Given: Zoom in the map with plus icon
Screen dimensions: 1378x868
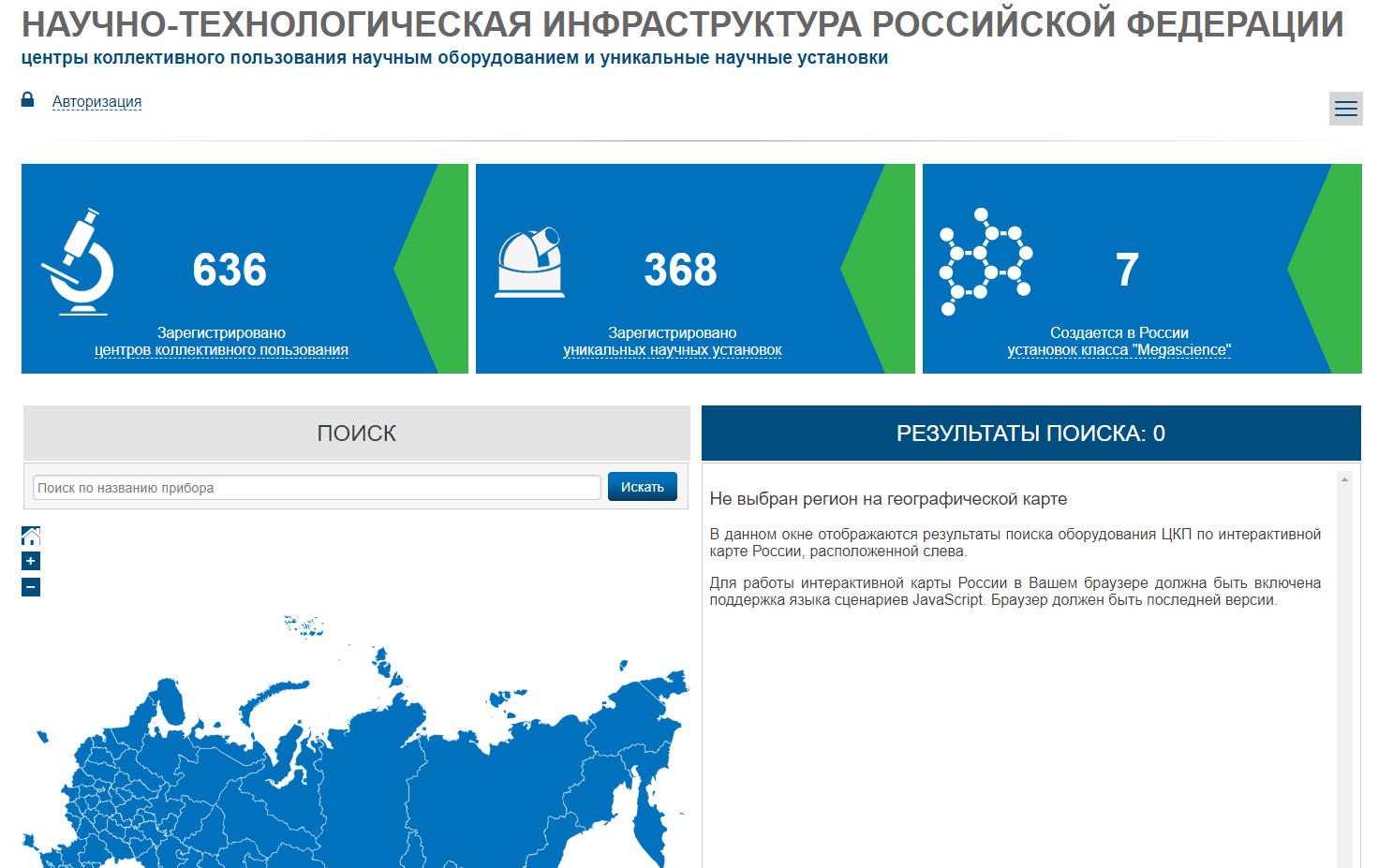Looking at the screenshot, I should coord(31,561).
